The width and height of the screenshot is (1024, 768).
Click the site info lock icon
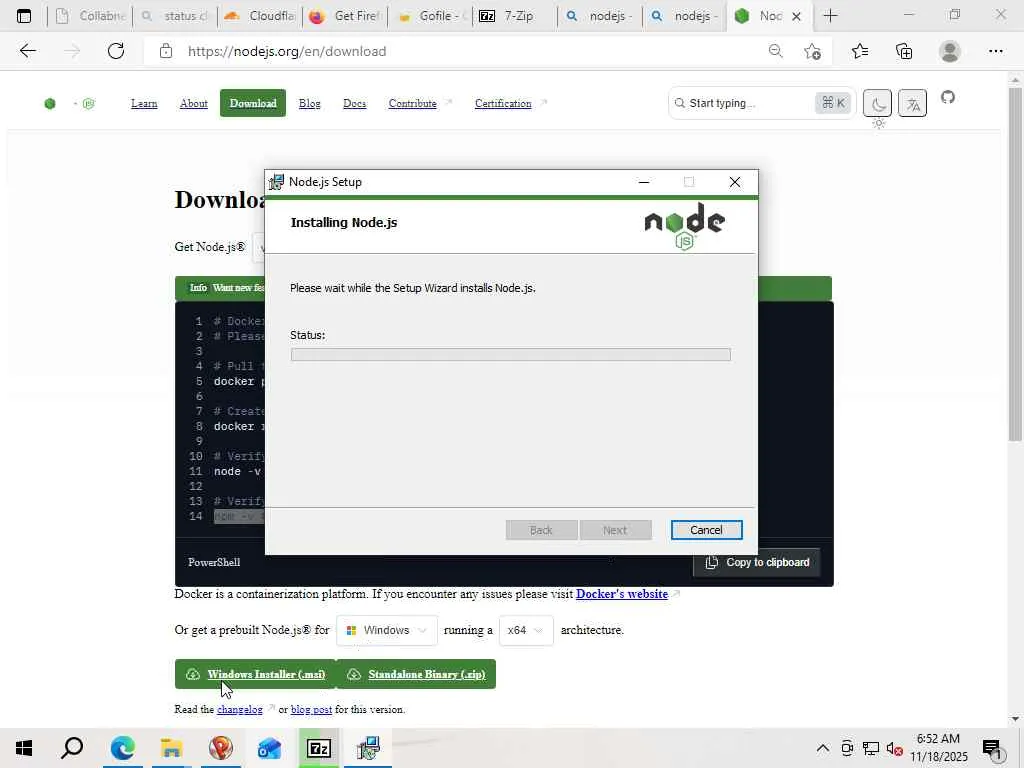tap(166, 51)
